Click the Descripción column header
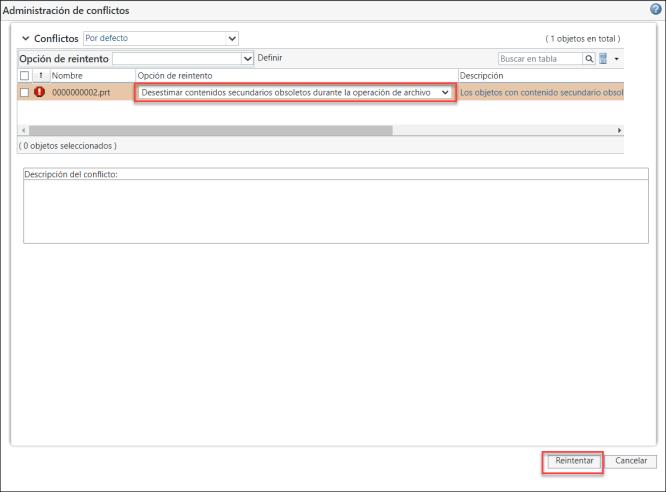The height and width of the screenshot is (492, 666). [481, 76]
